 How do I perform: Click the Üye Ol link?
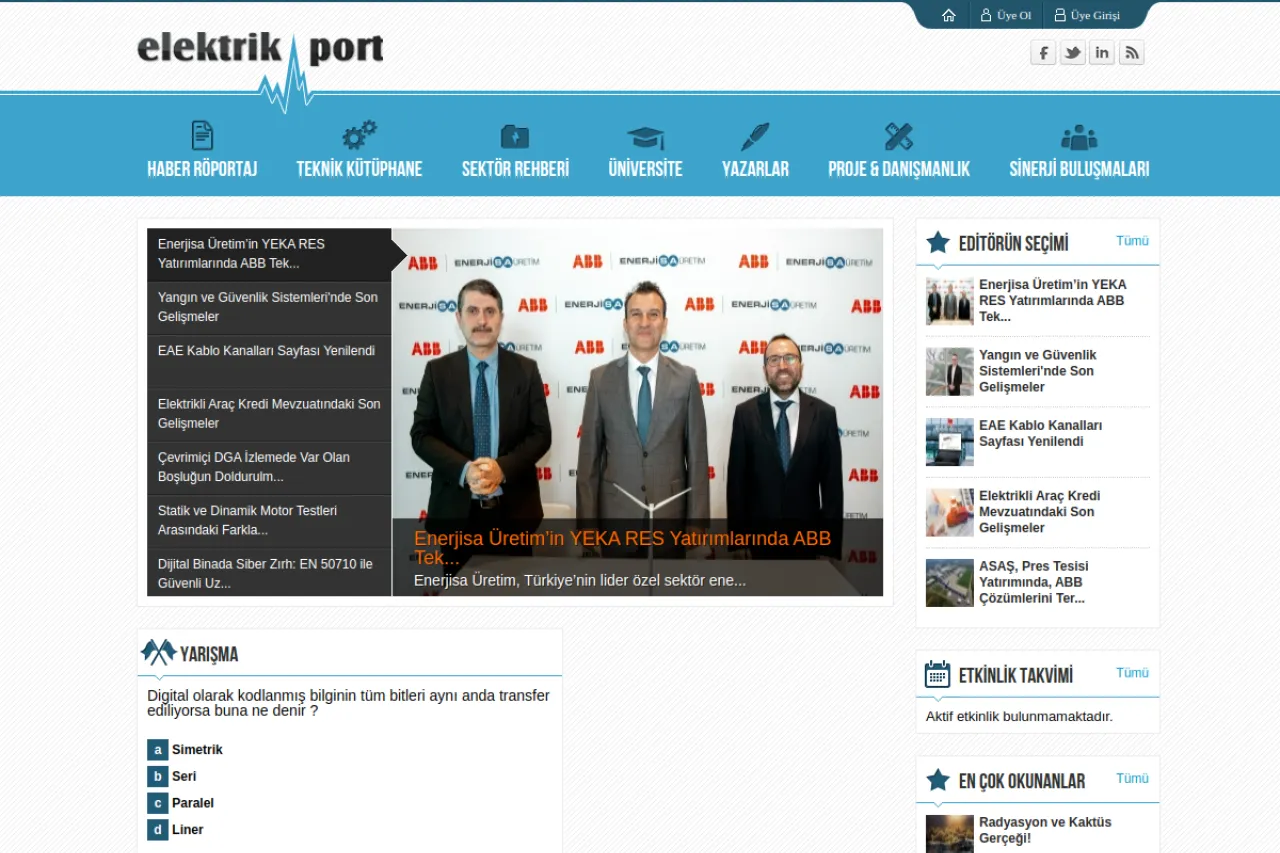click(x=1006, y=15)
